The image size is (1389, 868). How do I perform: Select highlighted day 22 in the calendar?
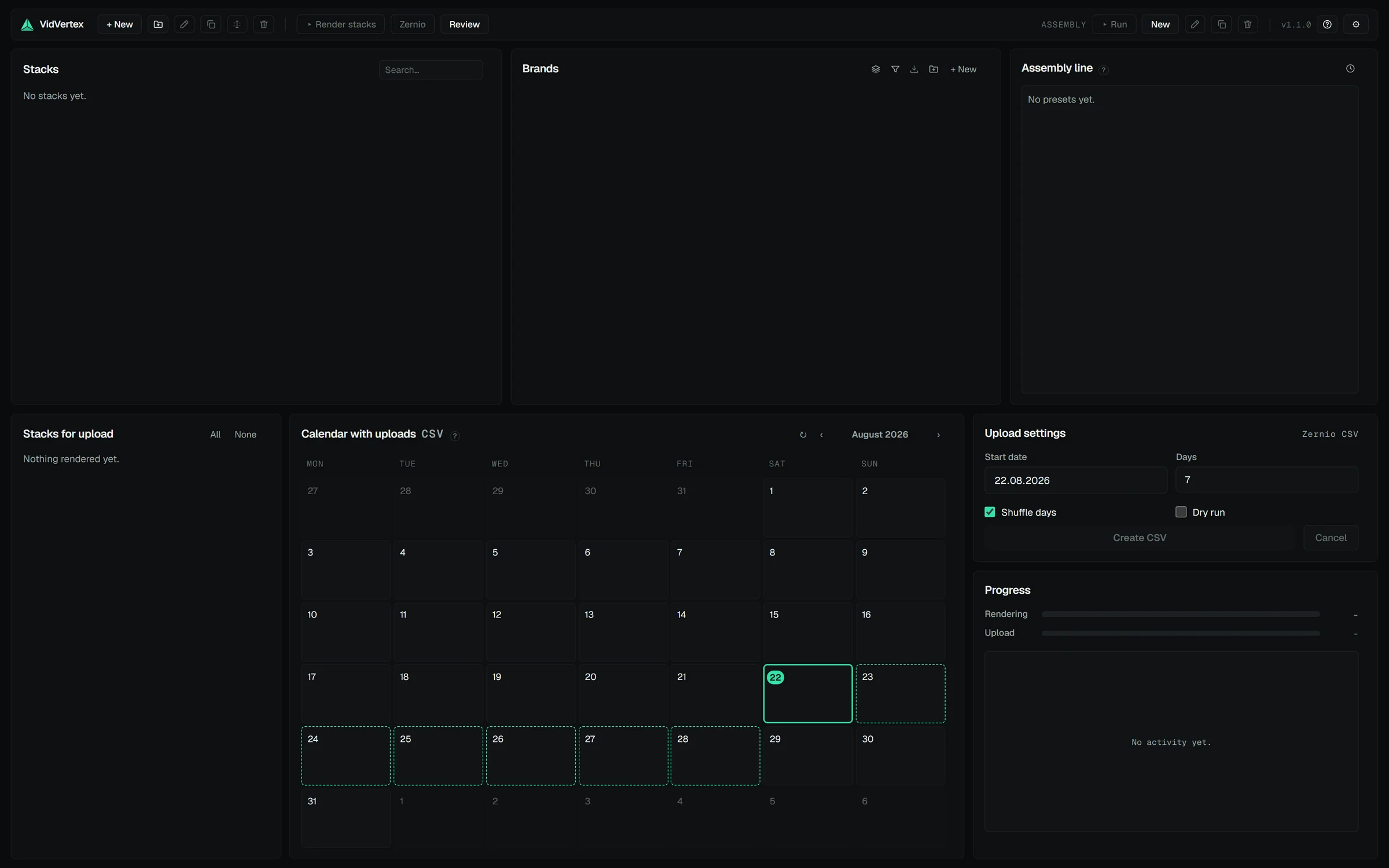(x=808, y=694)
